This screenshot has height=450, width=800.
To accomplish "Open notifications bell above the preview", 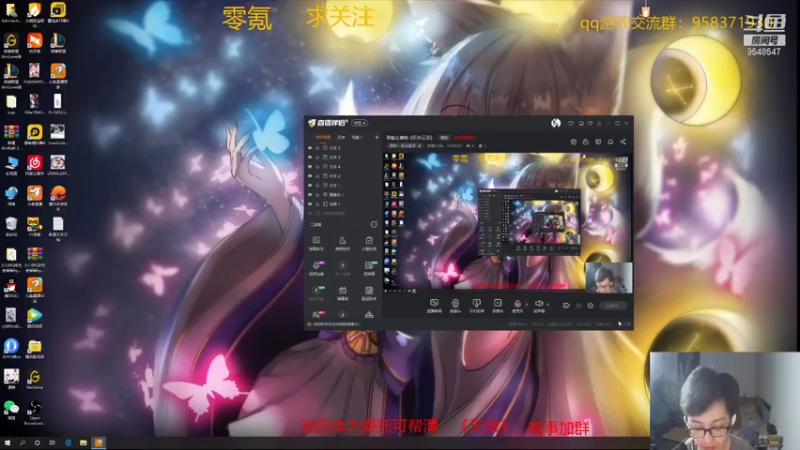I will (610, 142).
